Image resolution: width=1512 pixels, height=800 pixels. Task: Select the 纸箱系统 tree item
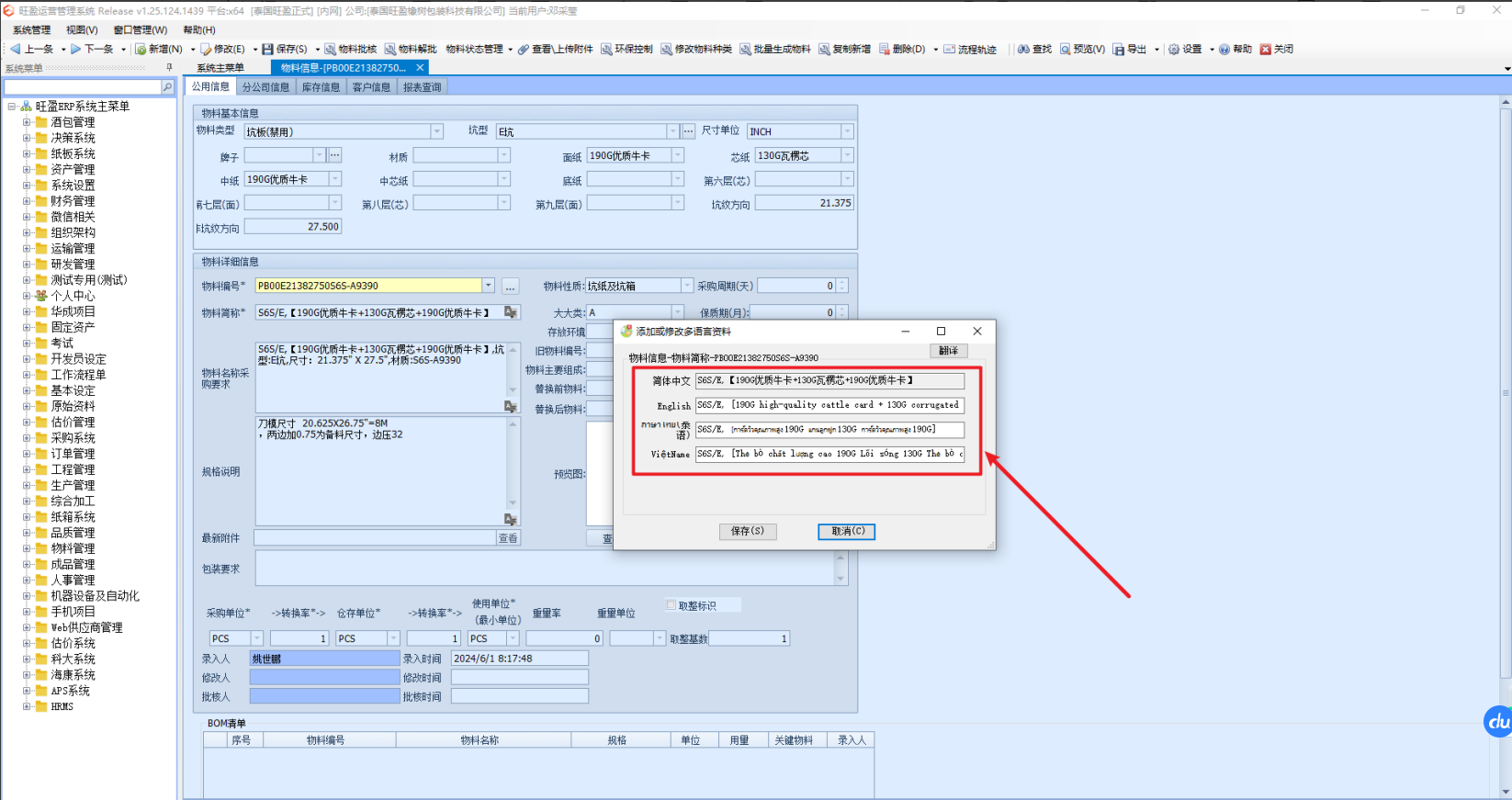click(x=73, y=517)
